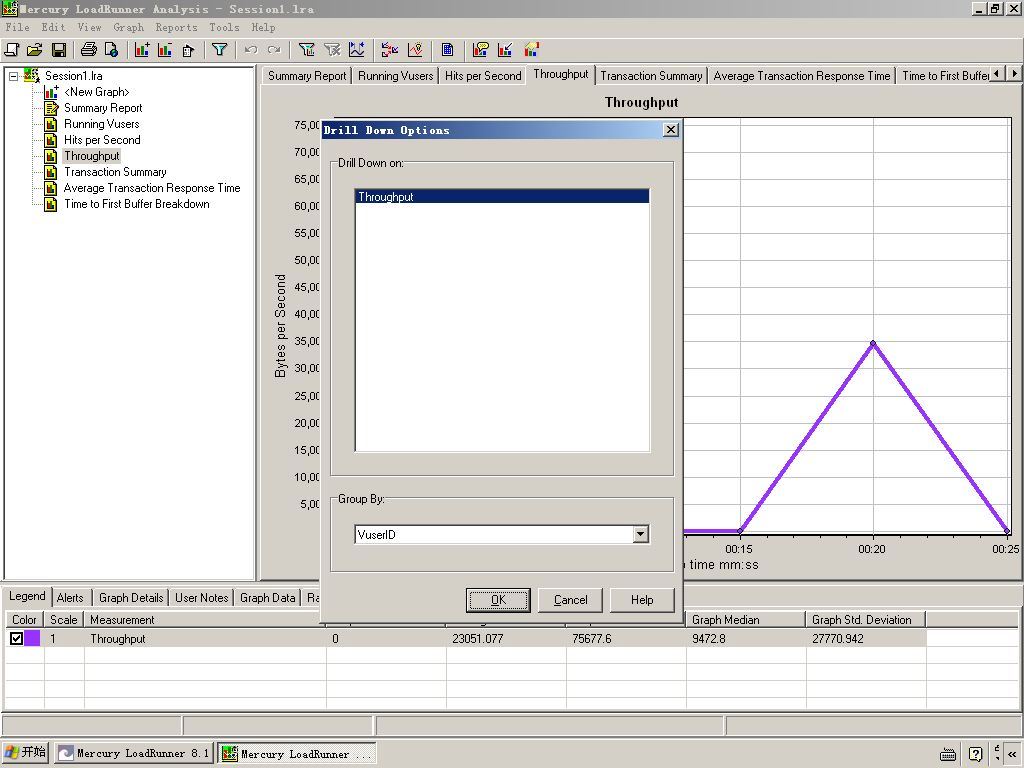Image resolution: width=1024 pixels, height=768 pixels.
Task: Open the Graph Data bottom tab
Action: pyautogui.click(x=268, y=598)
